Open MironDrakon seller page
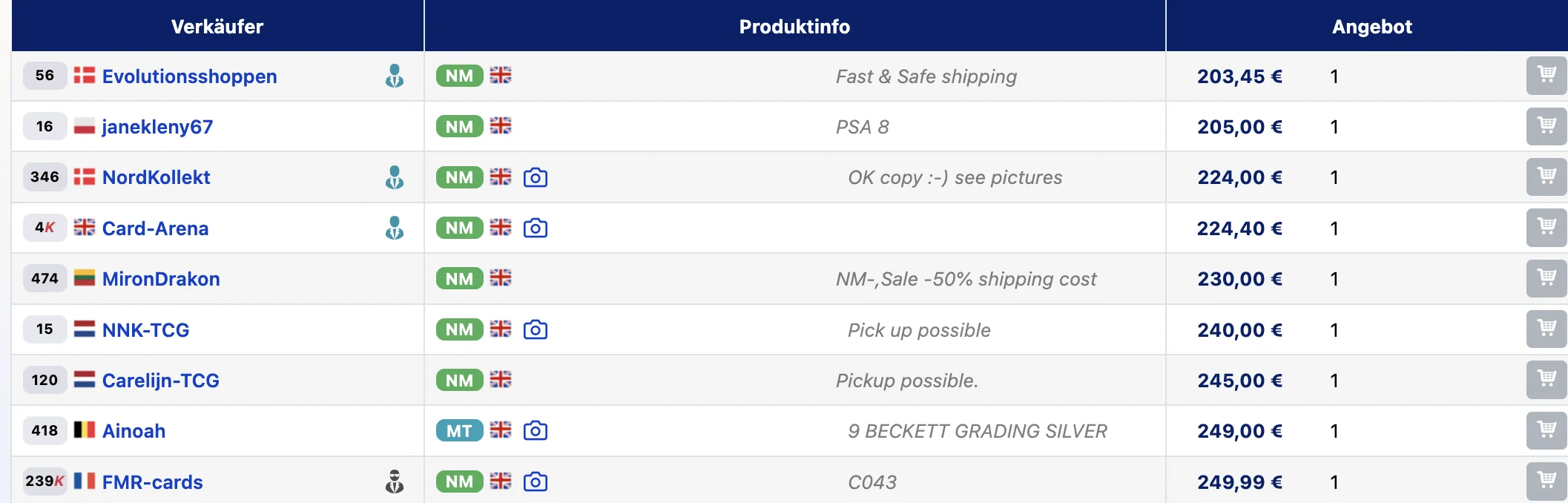The height and width of the screenshot is (503, 1568). (161, 279)
